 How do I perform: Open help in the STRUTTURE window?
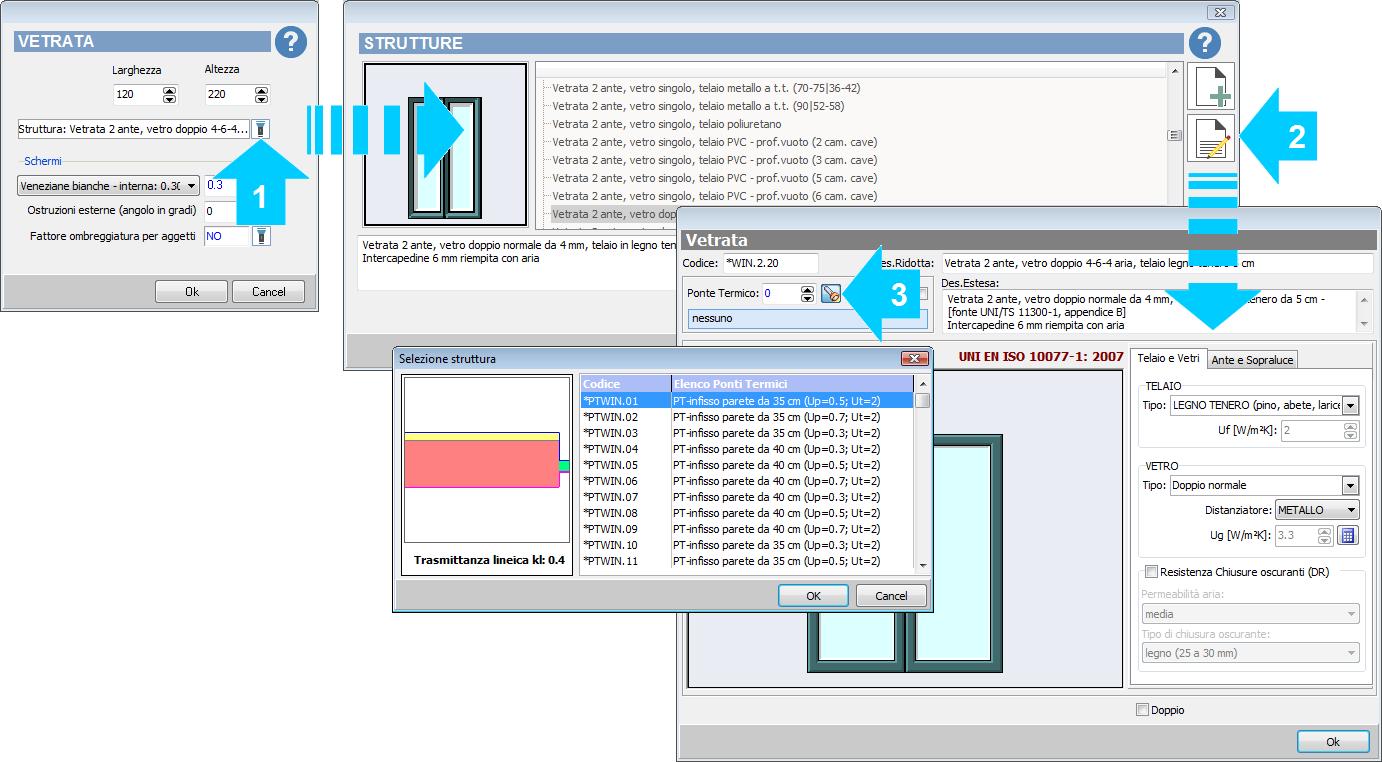[x=1204, y=42]
